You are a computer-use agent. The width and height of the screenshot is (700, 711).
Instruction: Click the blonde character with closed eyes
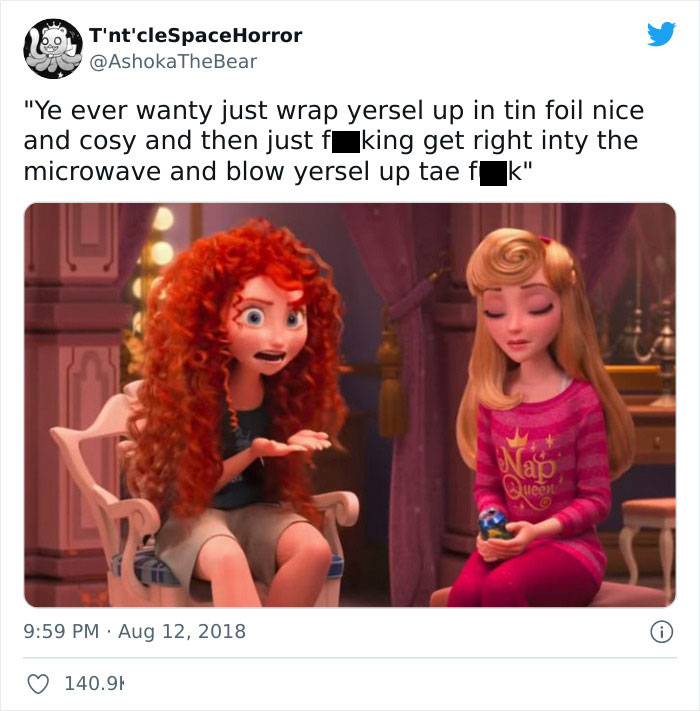coord(542,408)
